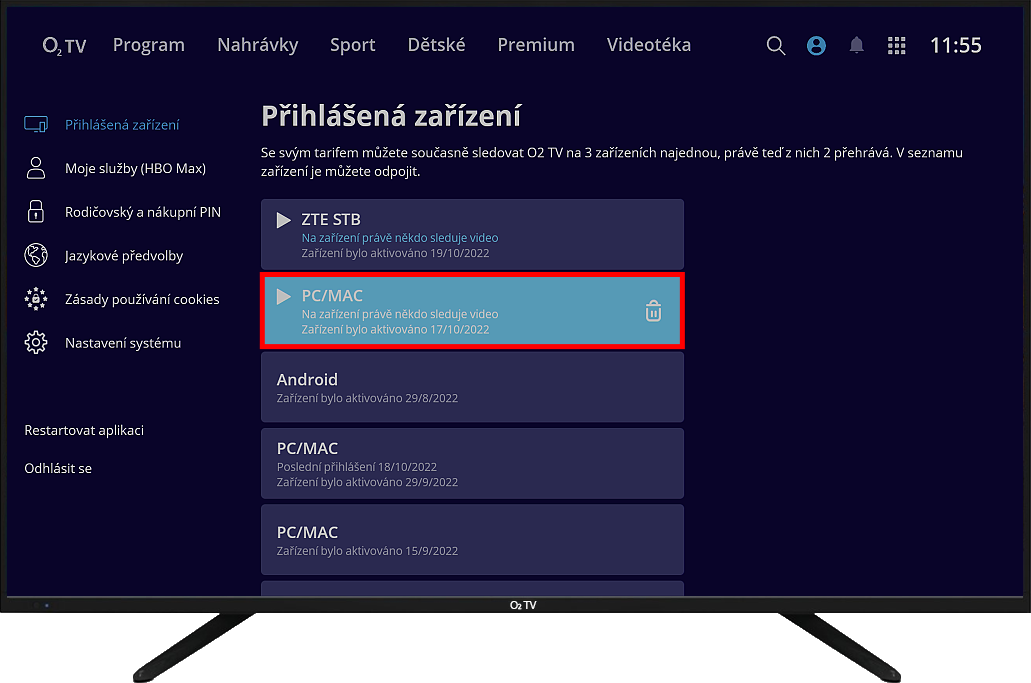Viewport: 1031px width, 683px height.
Task: Click the Rodičovský PIN lock icon
Action: point(36,212)
